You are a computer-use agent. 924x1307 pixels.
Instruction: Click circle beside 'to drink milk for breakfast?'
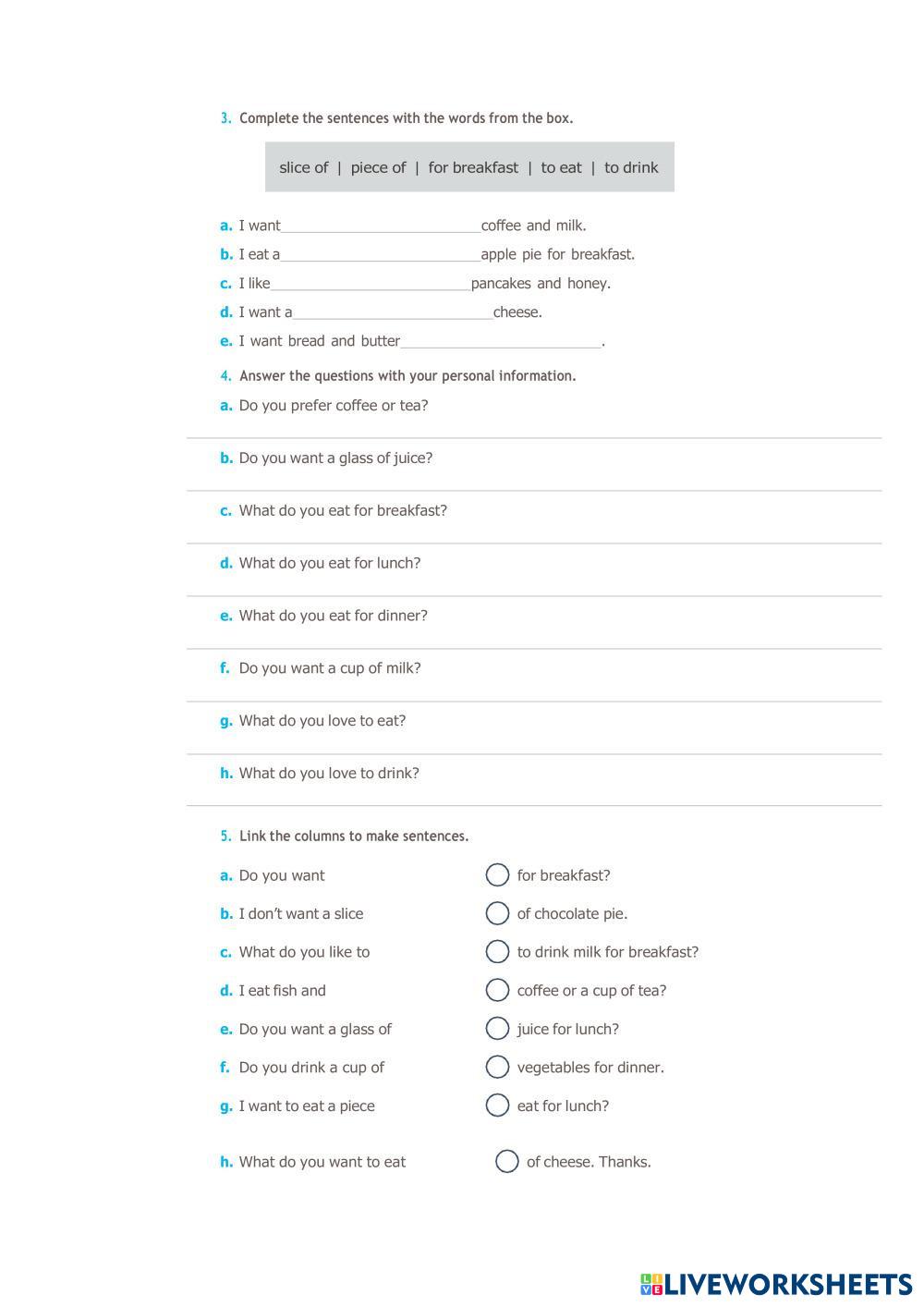(497, 951)
